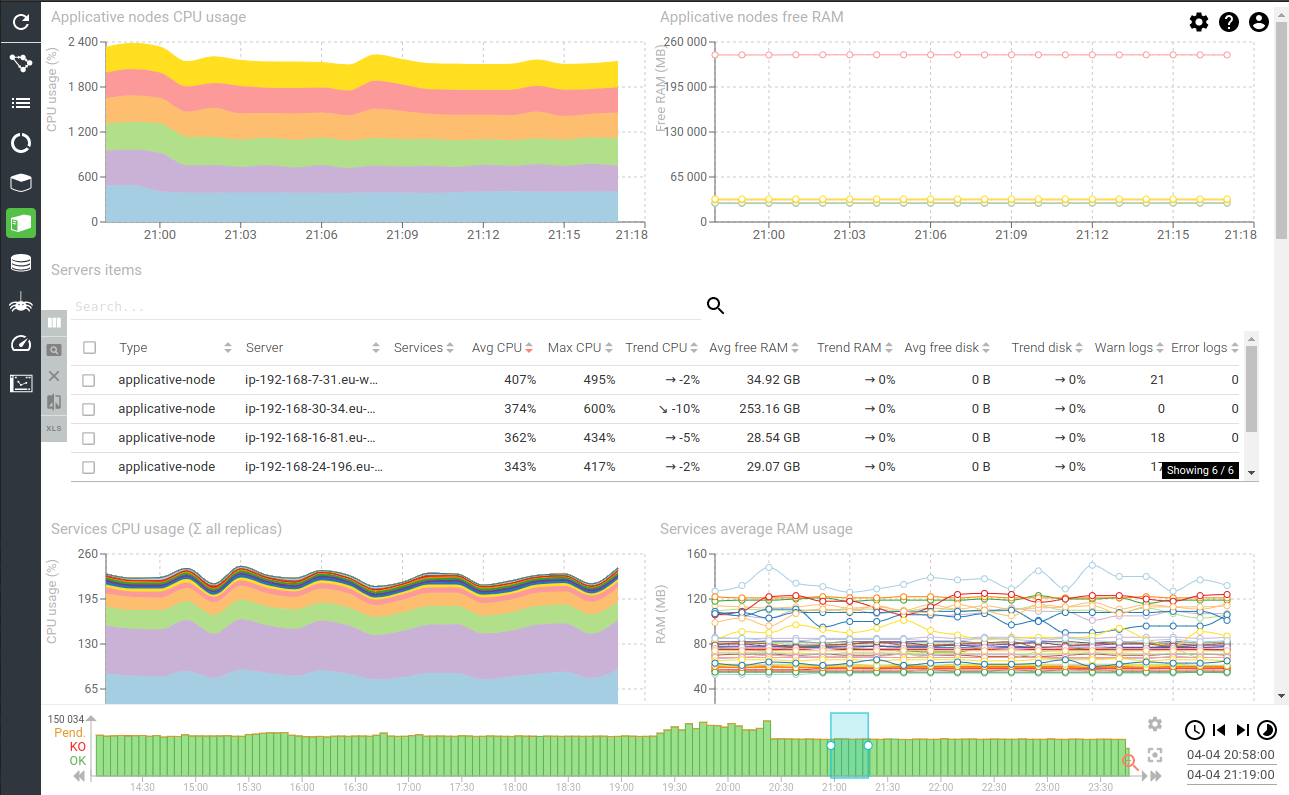The width and height of the screenshot is (1289, 795).
Task: Click the red zoom-out magnifier on the timeline
Action: click(x=1131, y=762)
